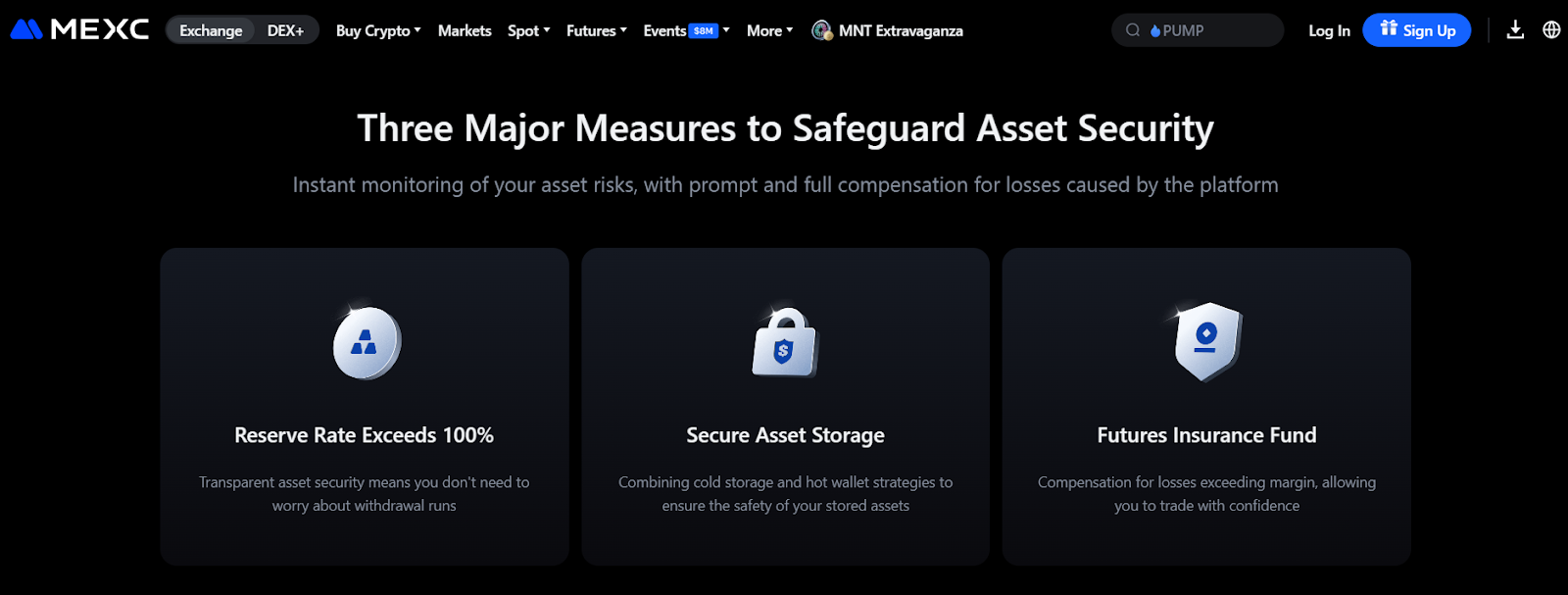The width and height of the screenshot is (1568, 595).
Task: Click the Reserve Rate coin icon
Action: [x=366, y=342]
